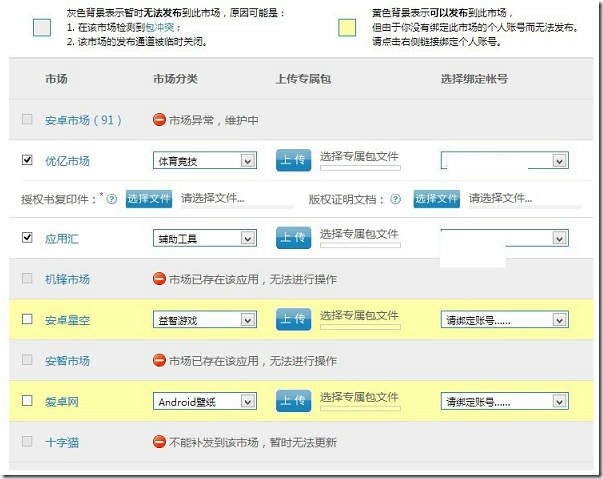The height and width of the screenshot is (479, 603).
Task: Click help icon beside 授权书复印件
Action: tap(112, 199)
